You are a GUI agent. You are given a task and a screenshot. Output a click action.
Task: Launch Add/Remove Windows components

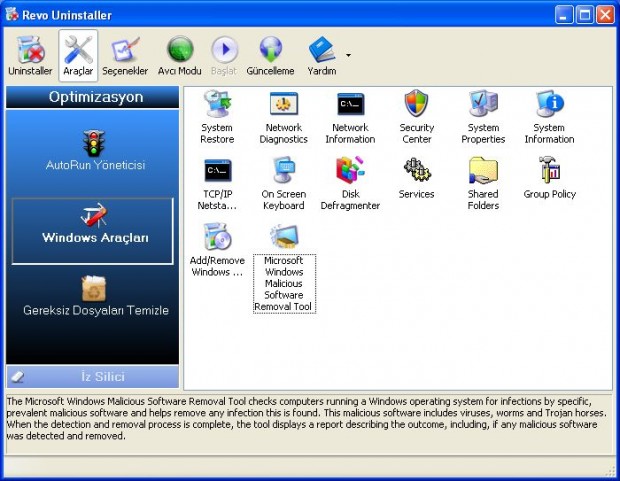pos(217,250)
